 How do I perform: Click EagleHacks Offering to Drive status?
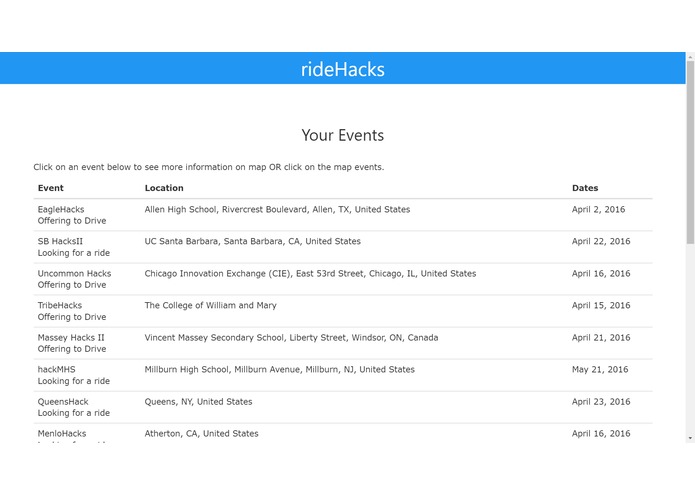pos(72,221)
